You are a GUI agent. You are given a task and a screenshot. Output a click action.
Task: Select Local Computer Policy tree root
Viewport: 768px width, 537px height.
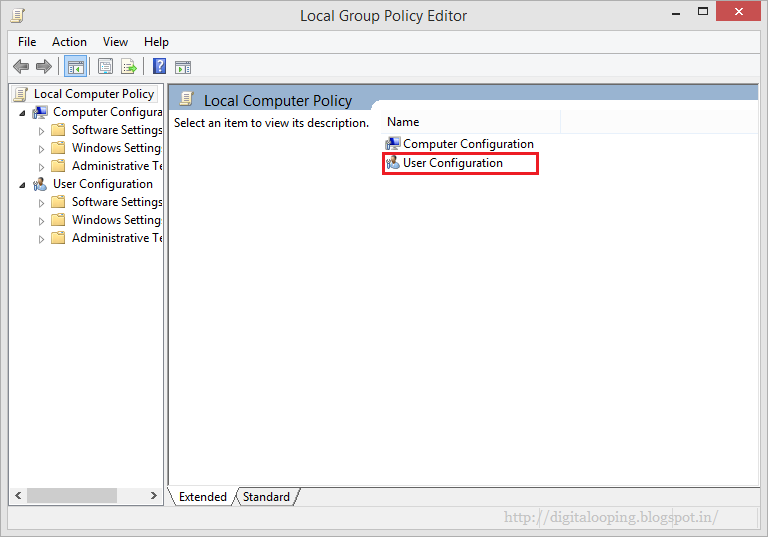tap(94, 94)
